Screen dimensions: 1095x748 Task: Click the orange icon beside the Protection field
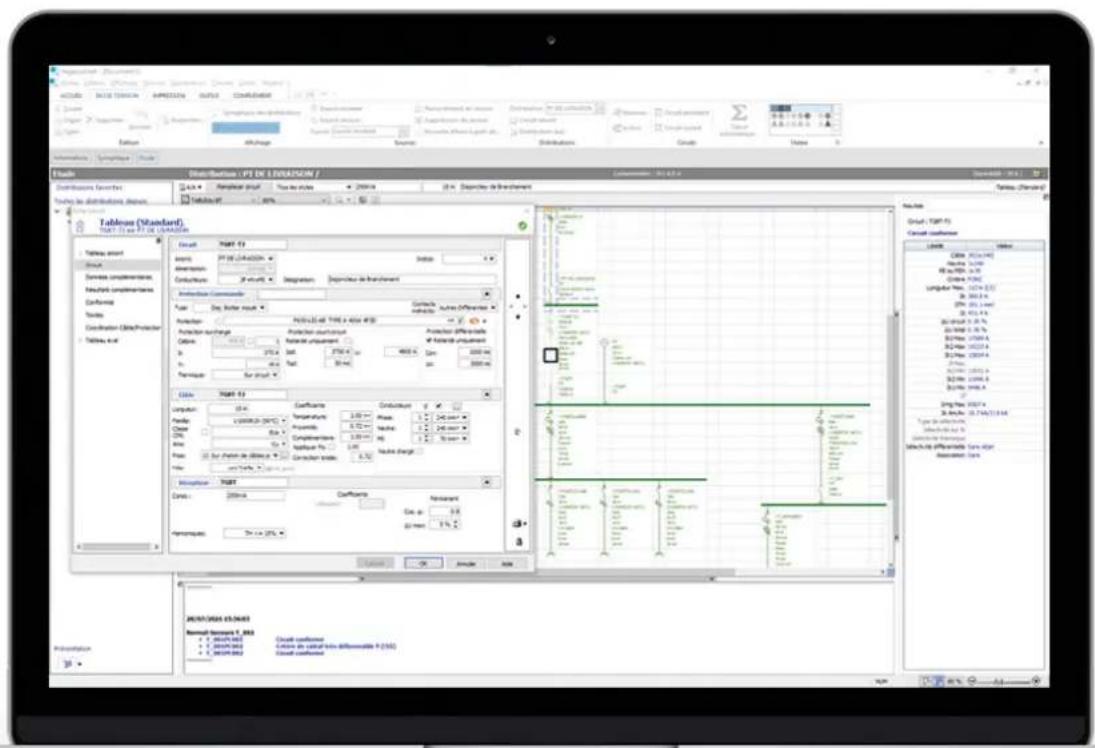coord(474,321)
